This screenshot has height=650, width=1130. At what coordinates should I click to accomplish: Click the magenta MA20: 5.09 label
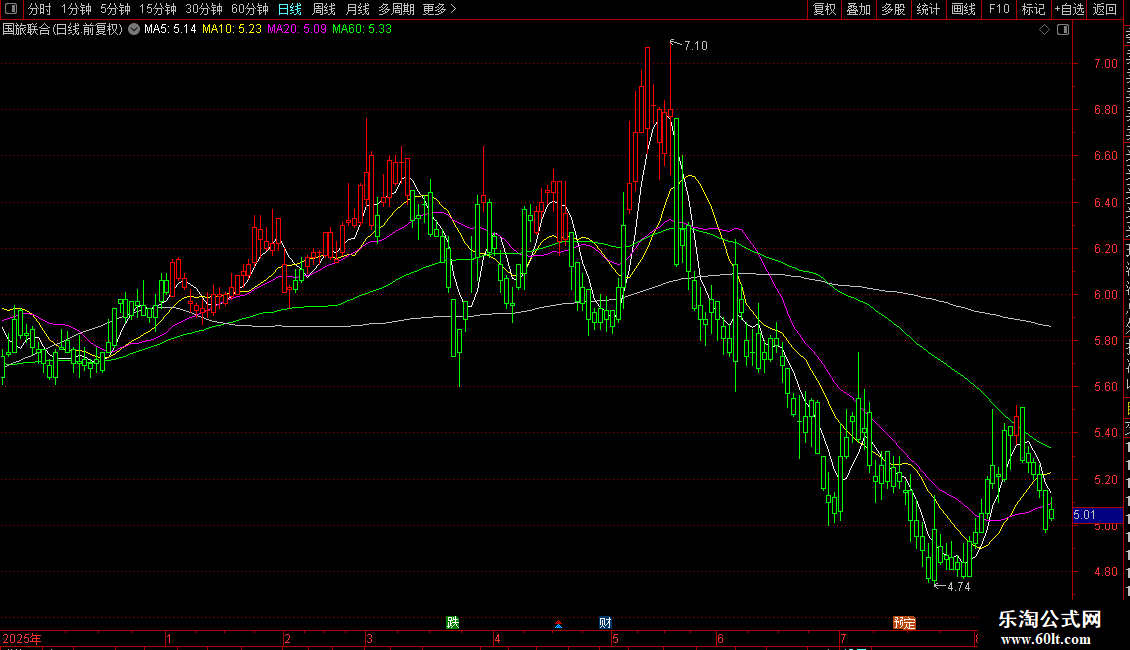coord(297,30)
